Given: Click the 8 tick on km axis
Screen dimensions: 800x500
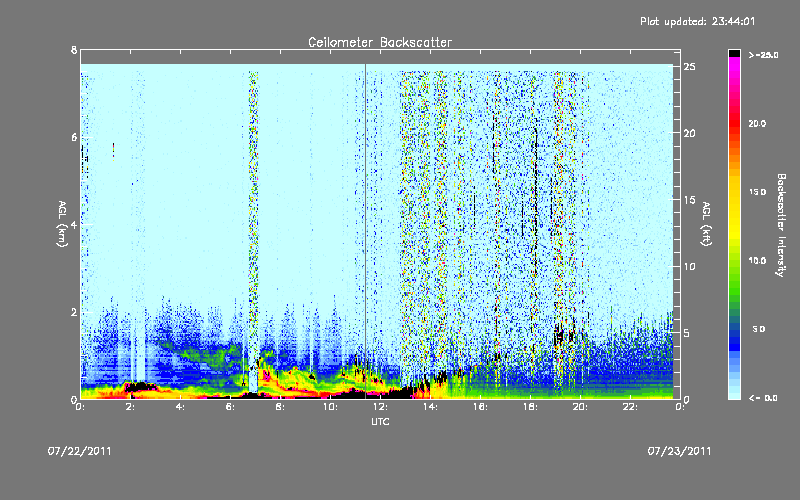Looking at the screenshot, I should pos(74,50).
